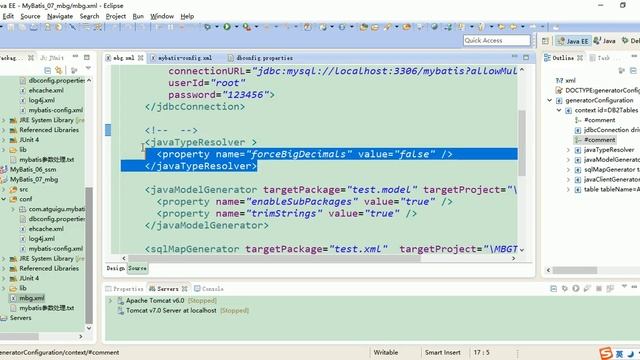
Task: Open the Navigate menu
Action: pyautogui.click(x=60, y=16)
